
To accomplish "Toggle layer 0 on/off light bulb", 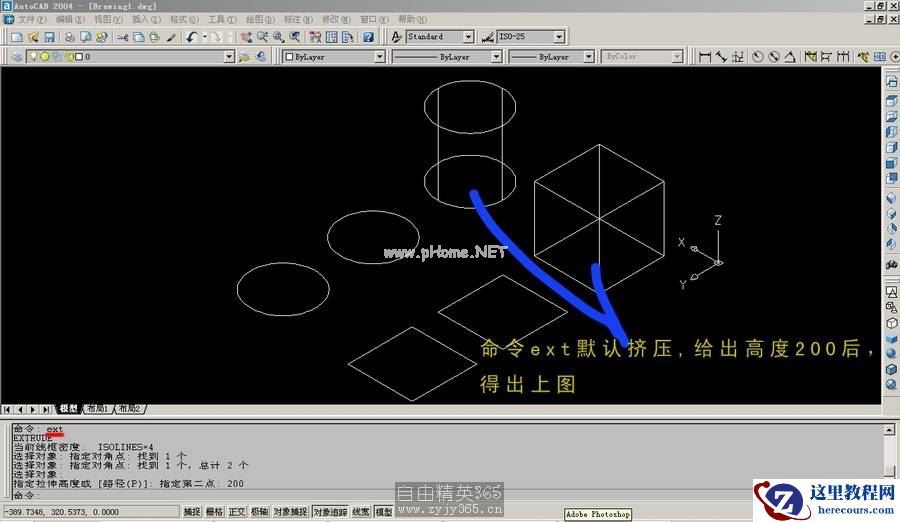I will 33,57.
